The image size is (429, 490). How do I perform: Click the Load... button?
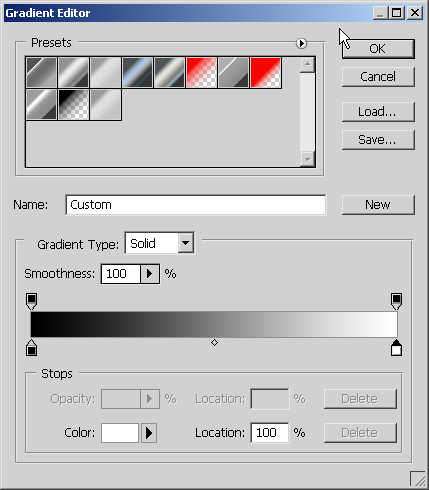pyautogui.click(x=378, y=112)
